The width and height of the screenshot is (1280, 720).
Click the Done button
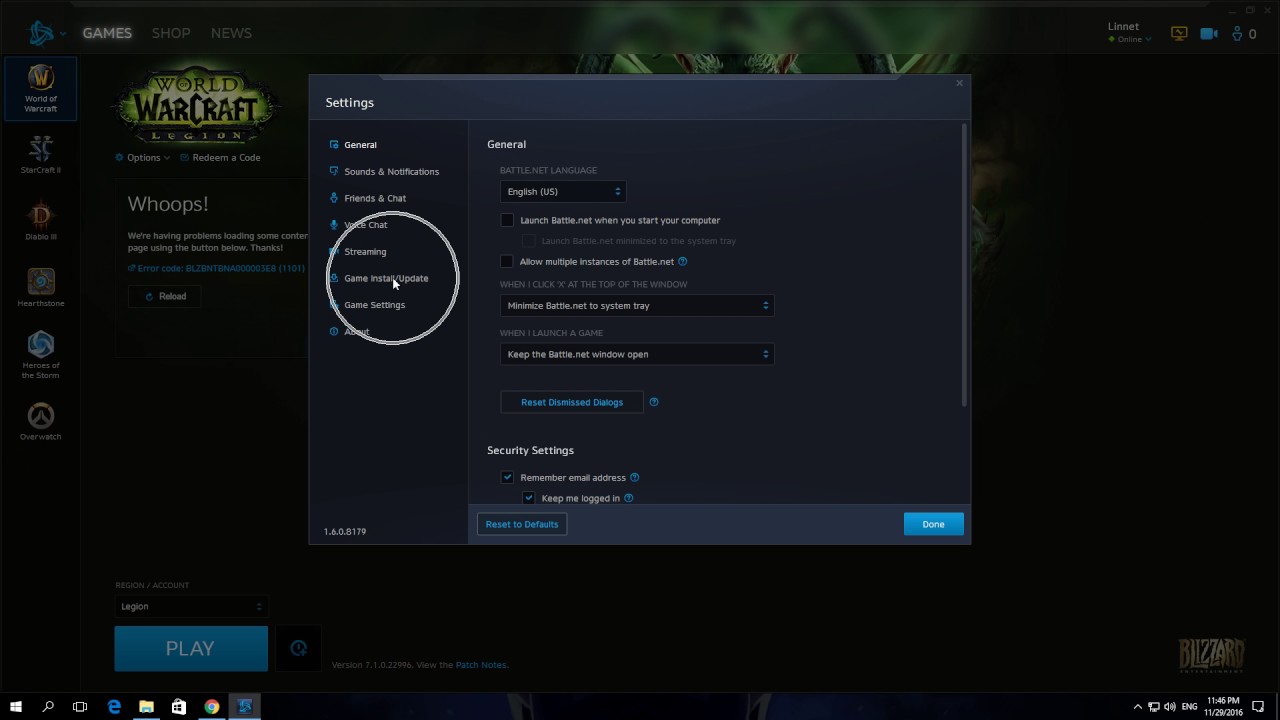point(933,524)
